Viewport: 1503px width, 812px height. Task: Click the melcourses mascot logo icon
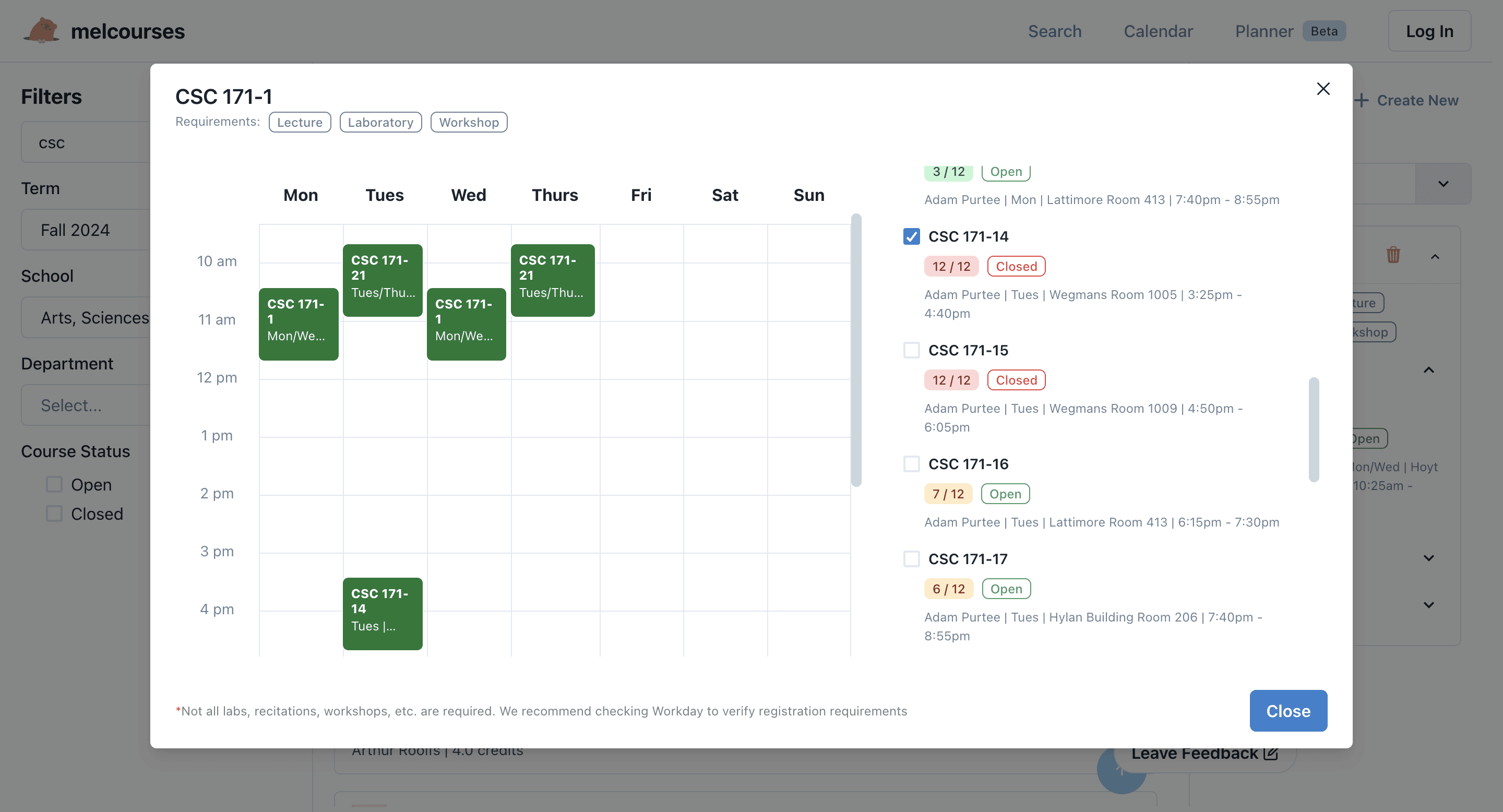point(41,30)
